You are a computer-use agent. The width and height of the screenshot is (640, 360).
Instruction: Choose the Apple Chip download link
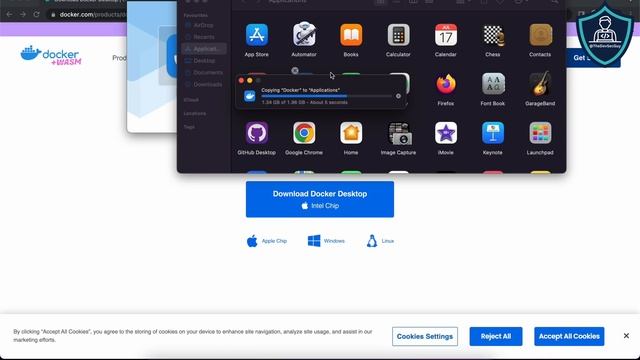[267, 241]
